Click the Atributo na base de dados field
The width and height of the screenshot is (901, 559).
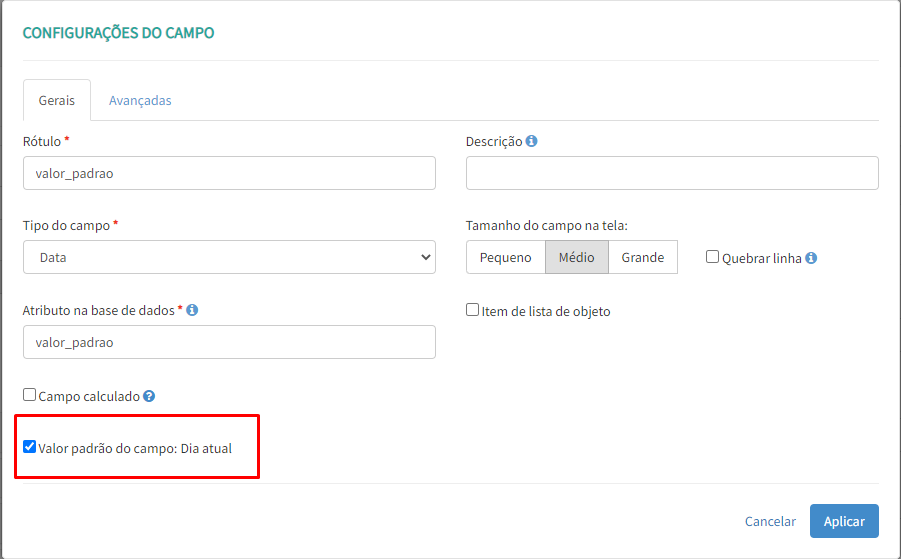[x=229, y=342]
